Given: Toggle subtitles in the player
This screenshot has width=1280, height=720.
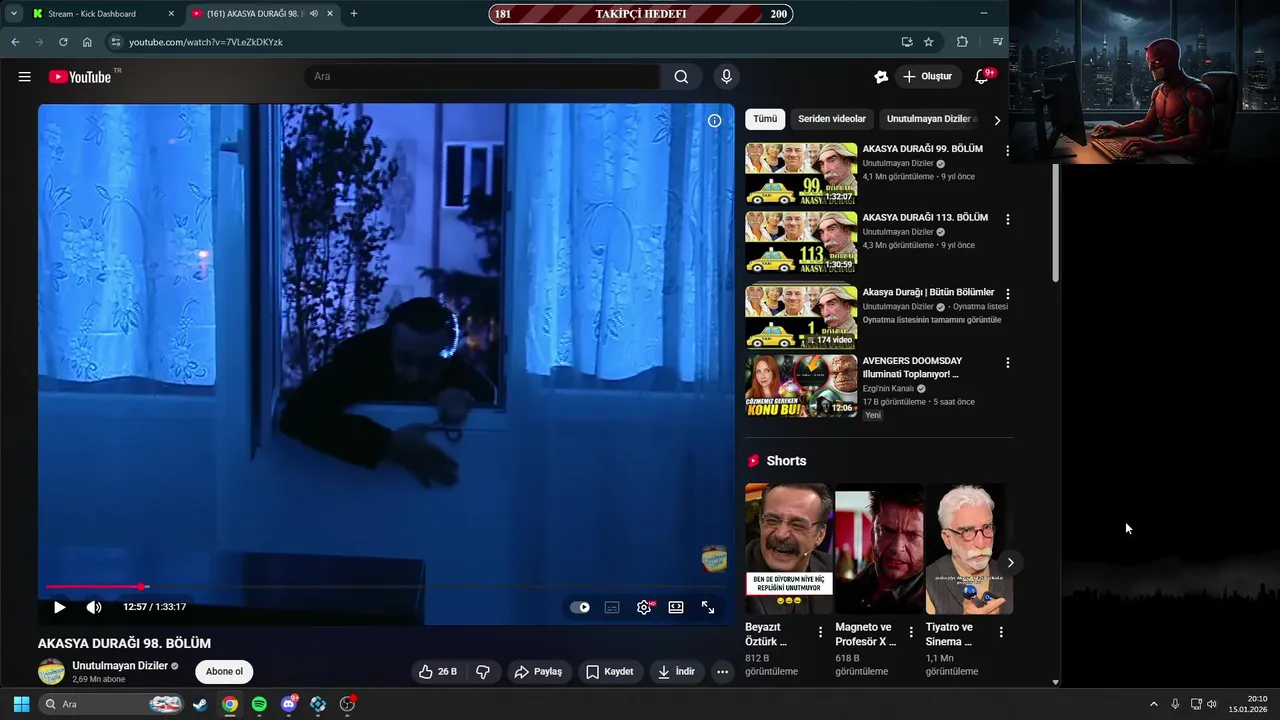Looking at the screenshot, I should [x=612, y=607].
